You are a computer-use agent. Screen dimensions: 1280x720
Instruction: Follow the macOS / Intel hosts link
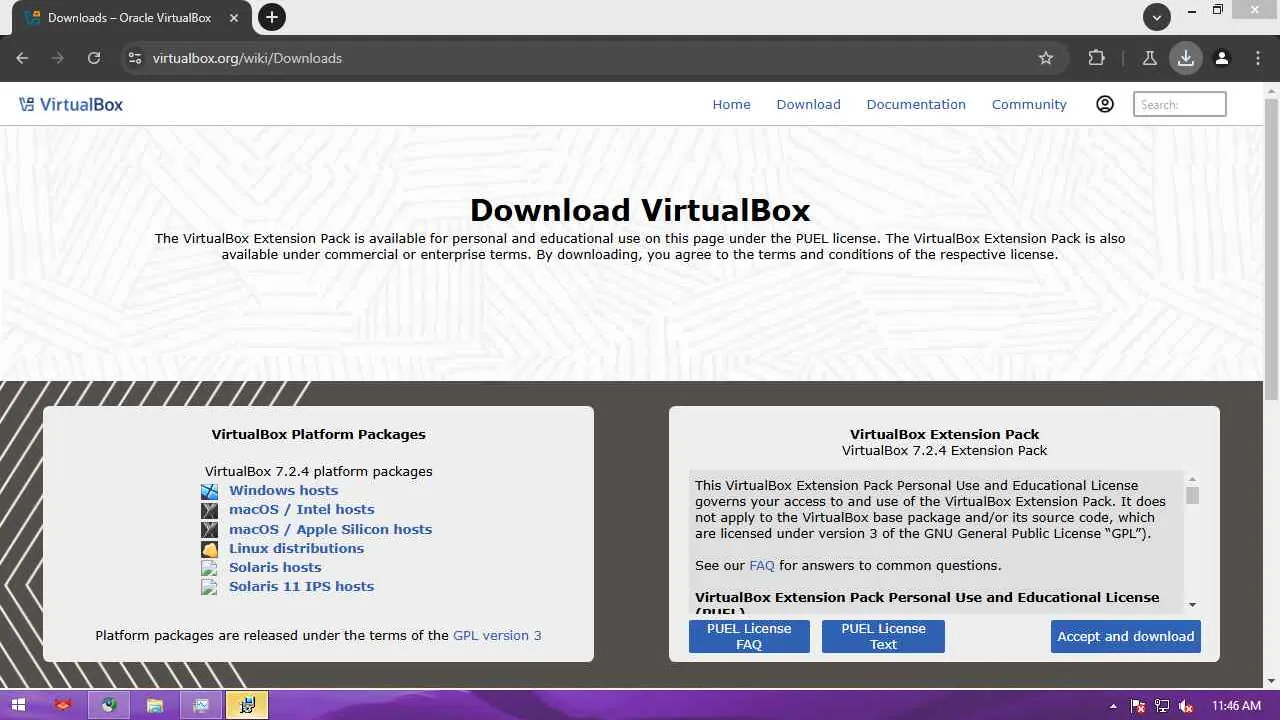click(x=301, y=509)
